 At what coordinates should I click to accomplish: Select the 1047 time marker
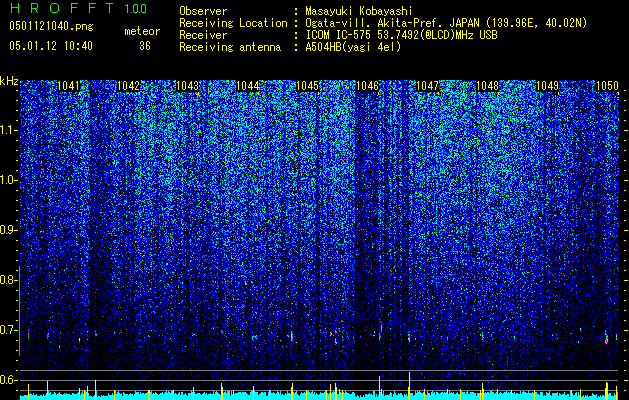tap(428, 86)
